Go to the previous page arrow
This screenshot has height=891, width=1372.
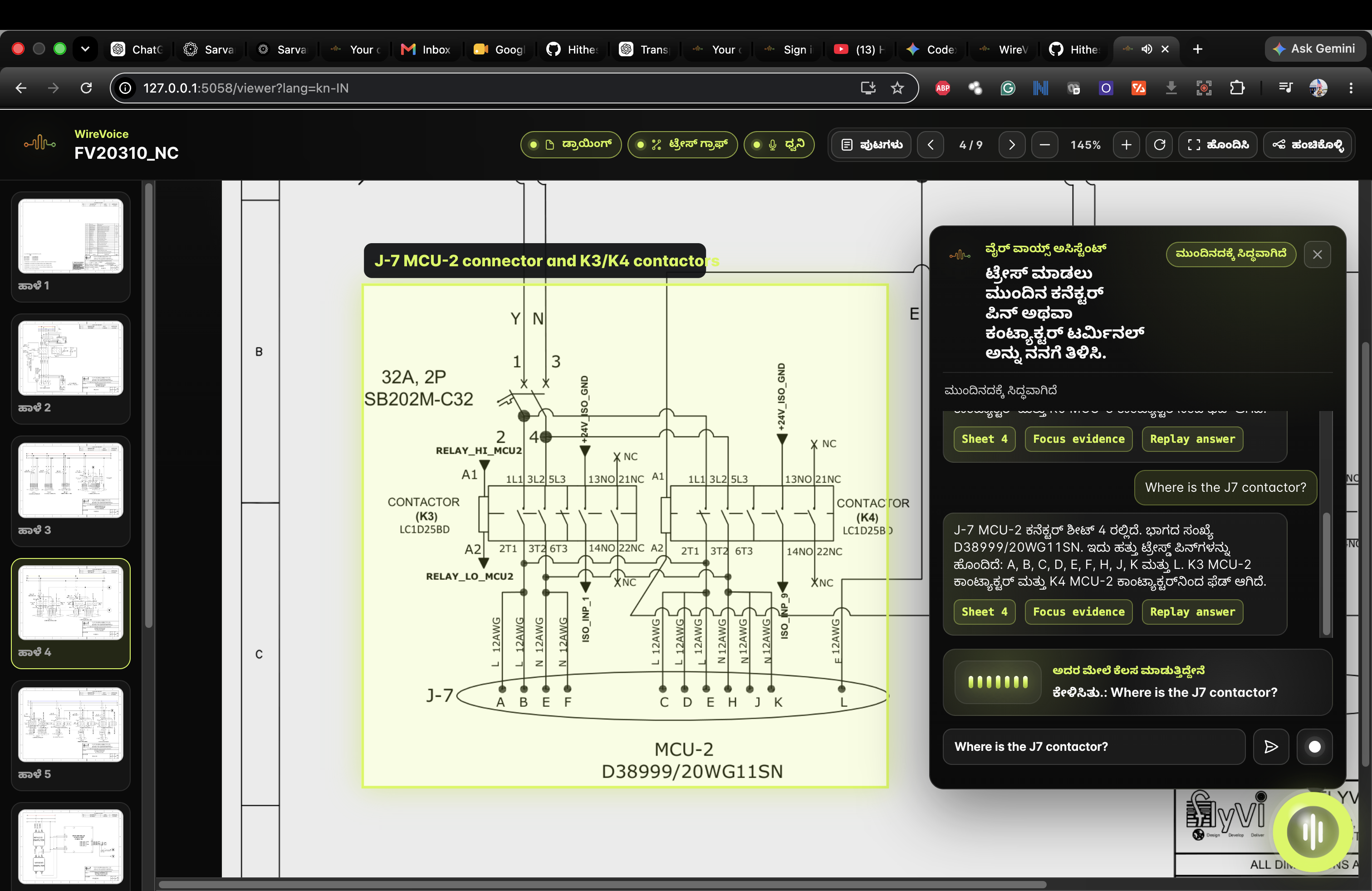click(x=931, y=145)
